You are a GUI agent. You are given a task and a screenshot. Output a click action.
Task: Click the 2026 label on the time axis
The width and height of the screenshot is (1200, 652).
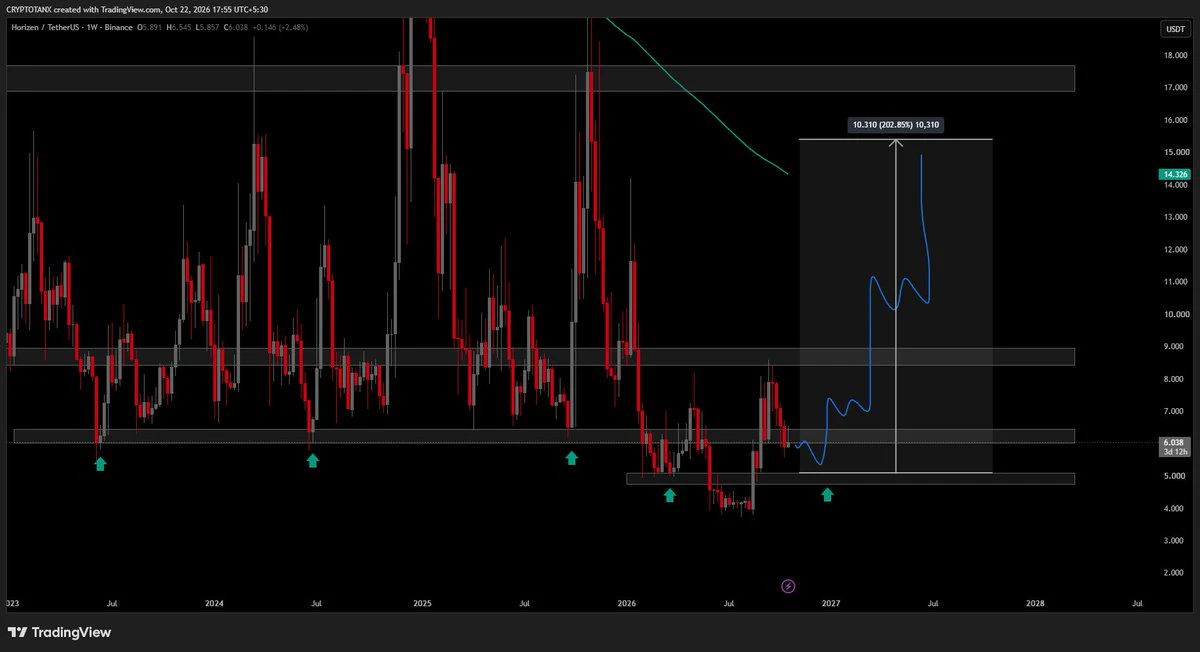pyautogui.click(x=627, y=604)
